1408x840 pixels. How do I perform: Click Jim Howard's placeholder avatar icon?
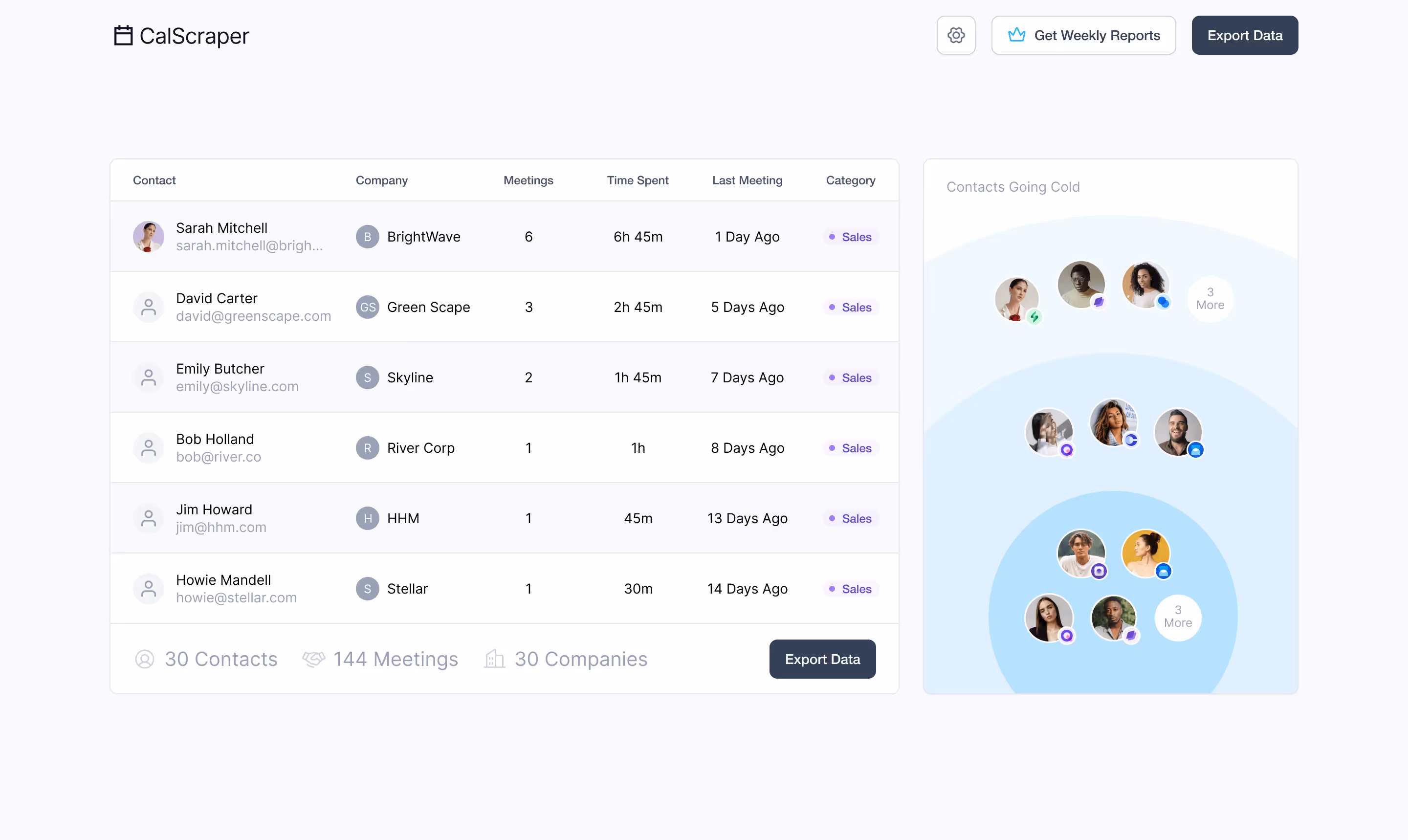(x=149, y=518)
